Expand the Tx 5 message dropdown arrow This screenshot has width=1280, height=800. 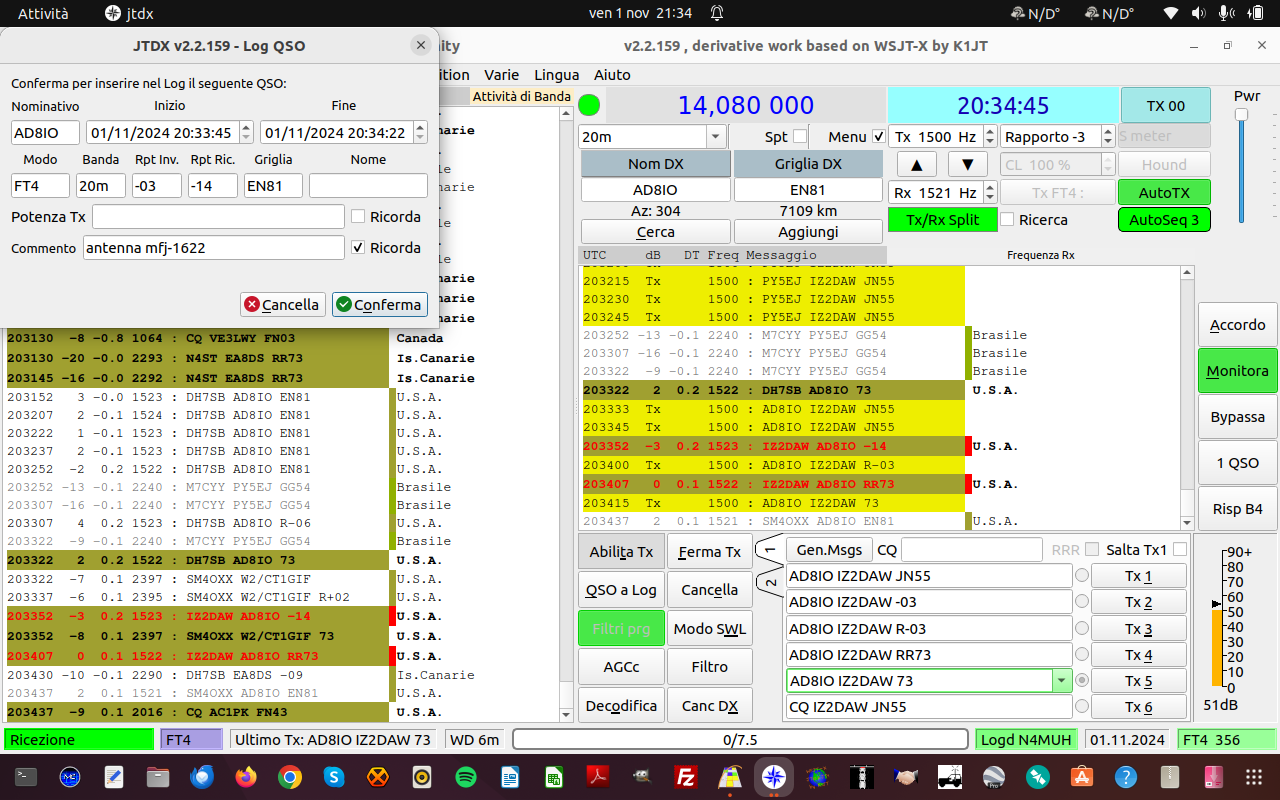pos(1060,681)
